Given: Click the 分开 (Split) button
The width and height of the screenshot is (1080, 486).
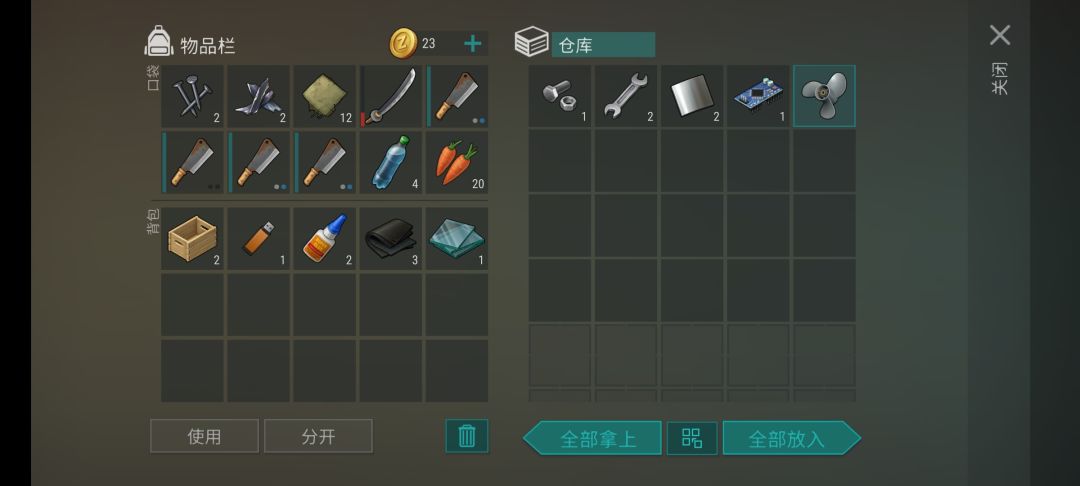Looking at the screenshot, I should point(318,436).
